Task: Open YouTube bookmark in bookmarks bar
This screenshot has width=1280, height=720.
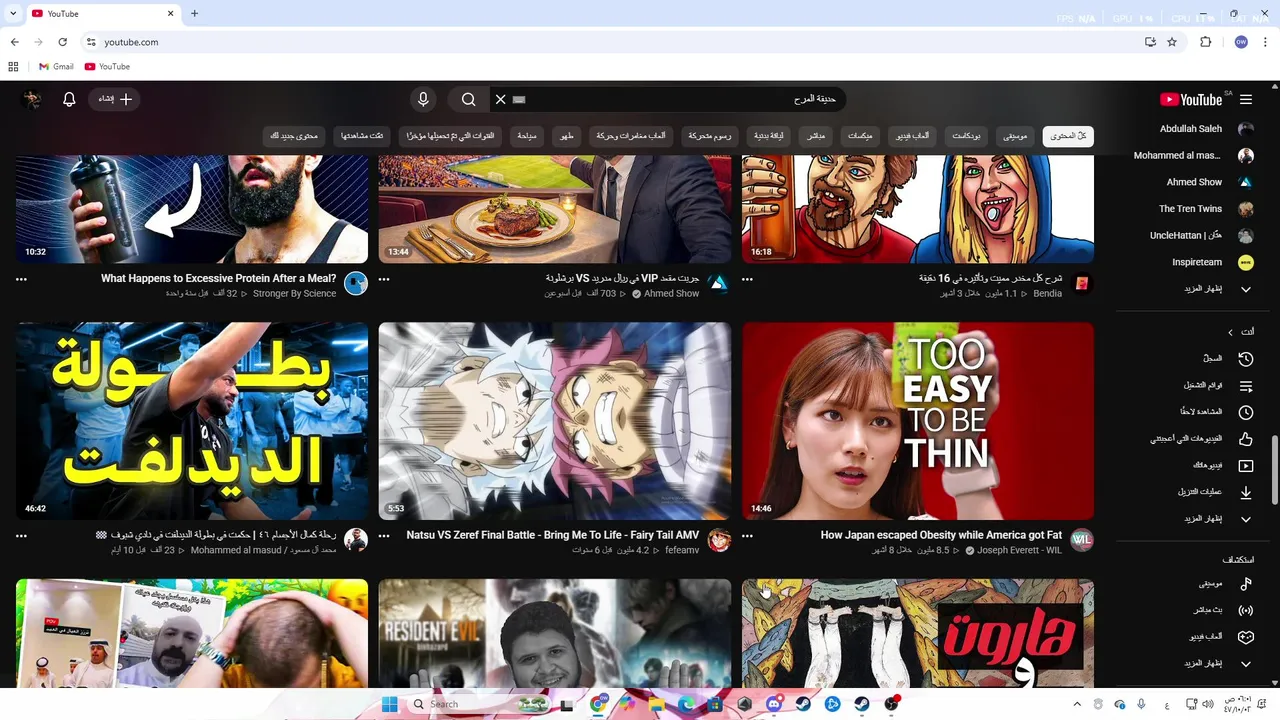Action: coord(107,67)
